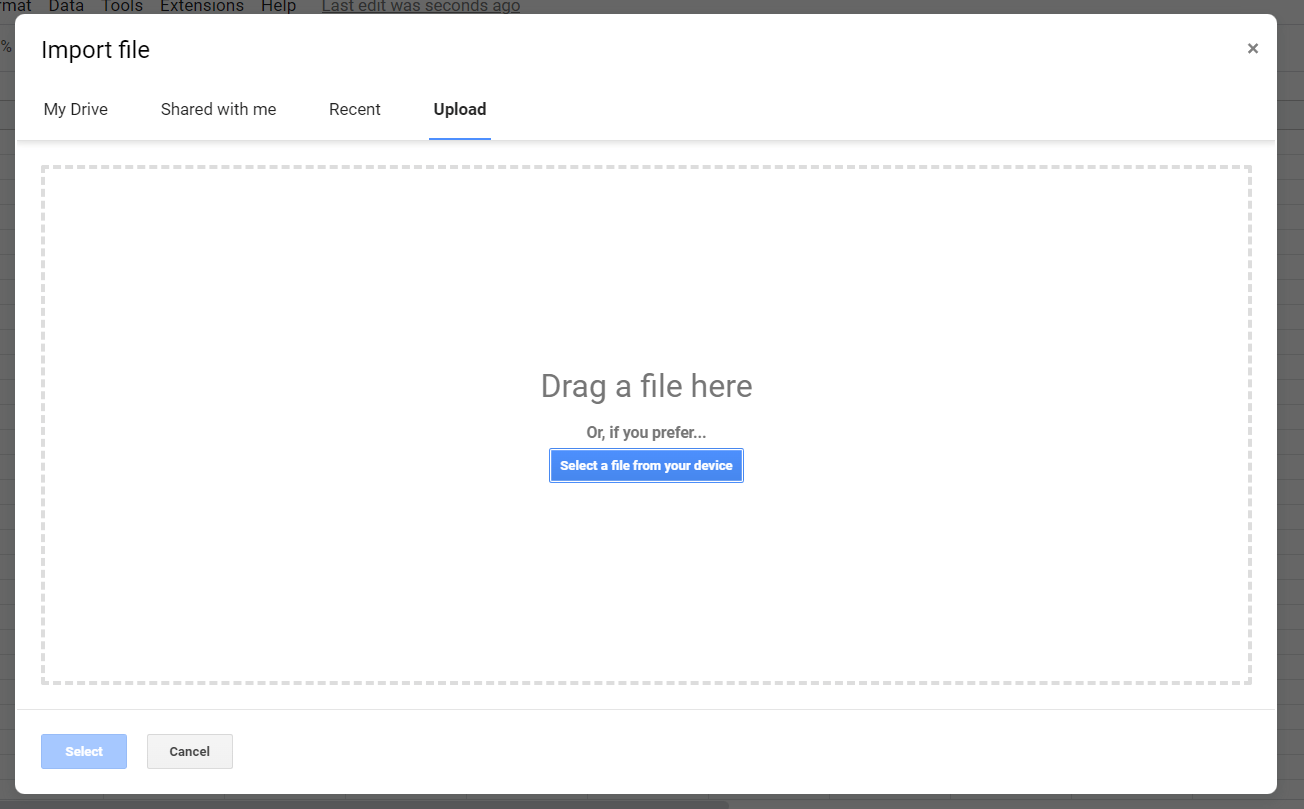The height and width of the screenshot is (809, 1304).
Task: Format selected cells as percent
Action: coord(7,45)
